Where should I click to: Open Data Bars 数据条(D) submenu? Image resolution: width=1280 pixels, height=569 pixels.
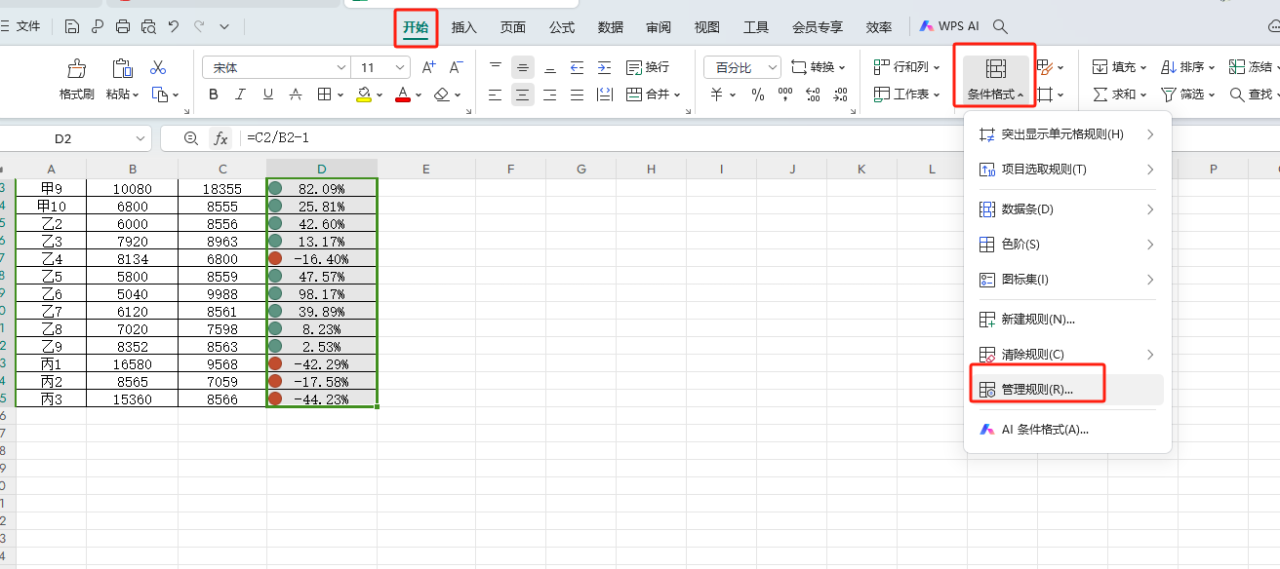coord(1067,209)
